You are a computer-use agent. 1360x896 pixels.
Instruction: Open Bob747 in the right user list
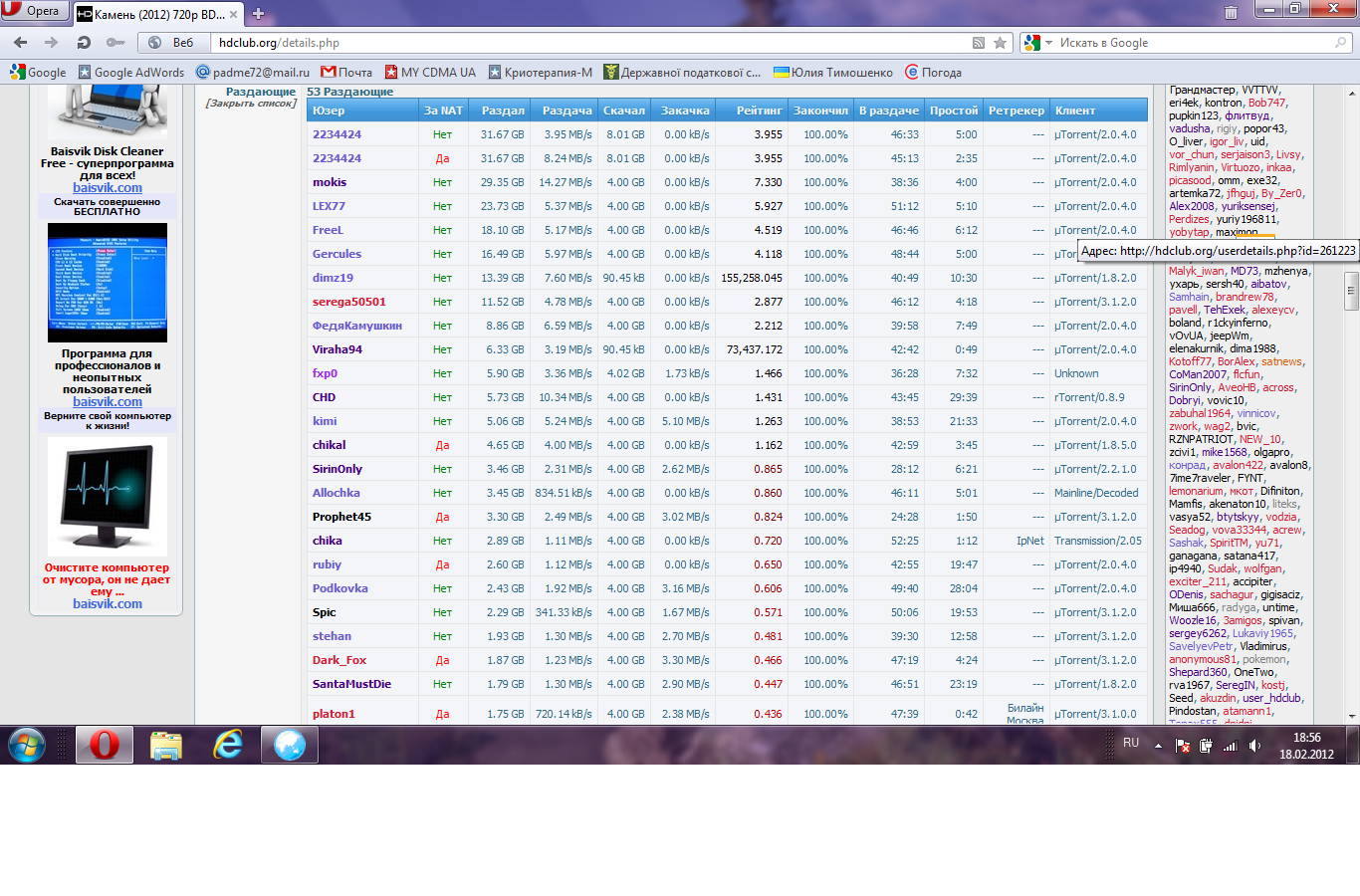tap(1267, 103)
